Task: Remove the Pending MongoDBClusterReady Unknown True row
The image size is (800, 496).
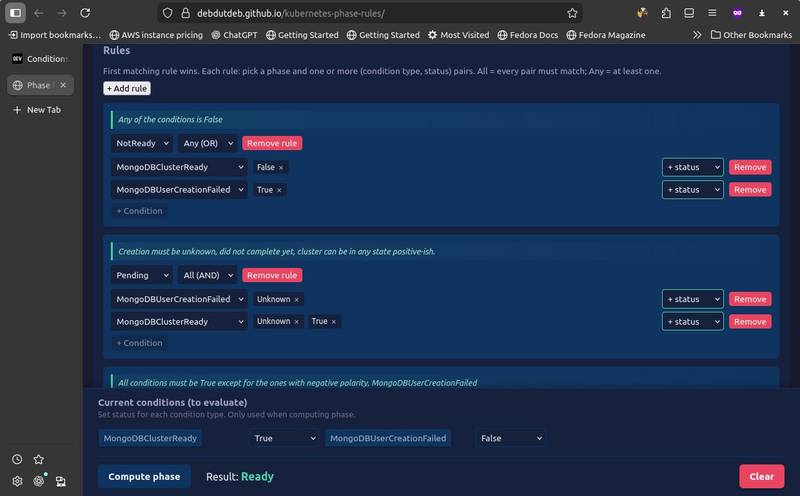Action: pos(750,322)
